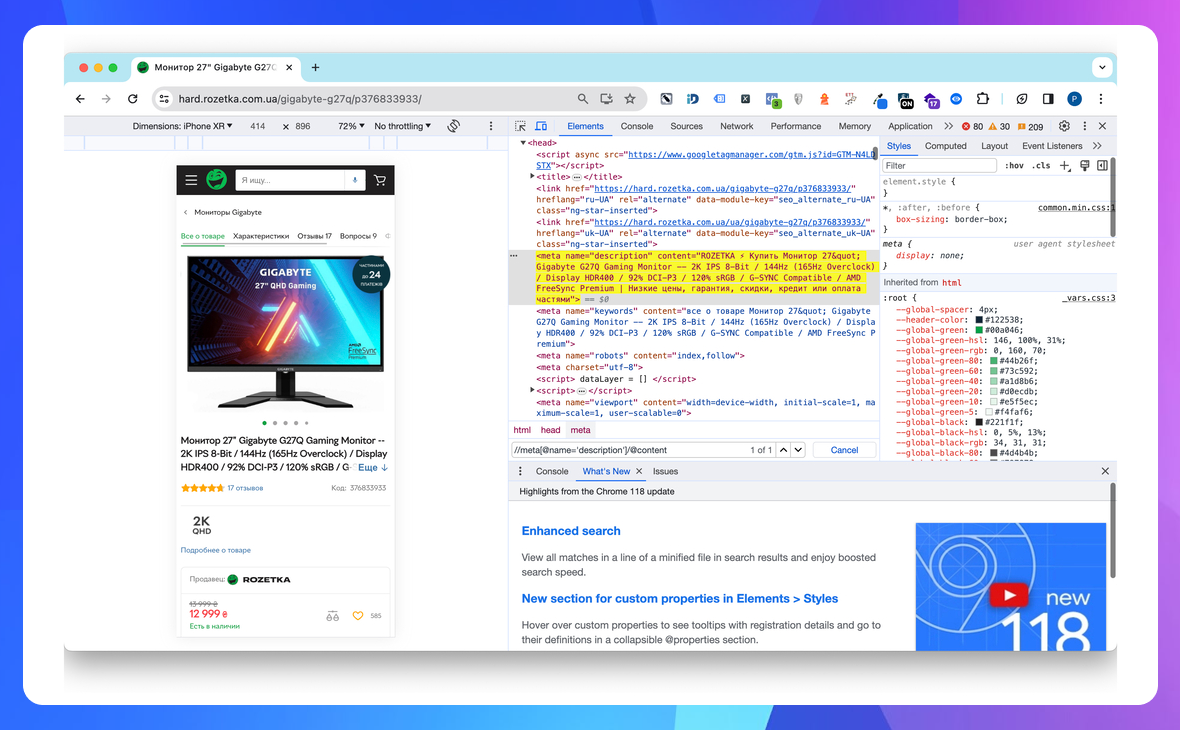Screen dimensions: 1180x730
Task: Open googletagmanager script URL link
Action: point(751,154)
